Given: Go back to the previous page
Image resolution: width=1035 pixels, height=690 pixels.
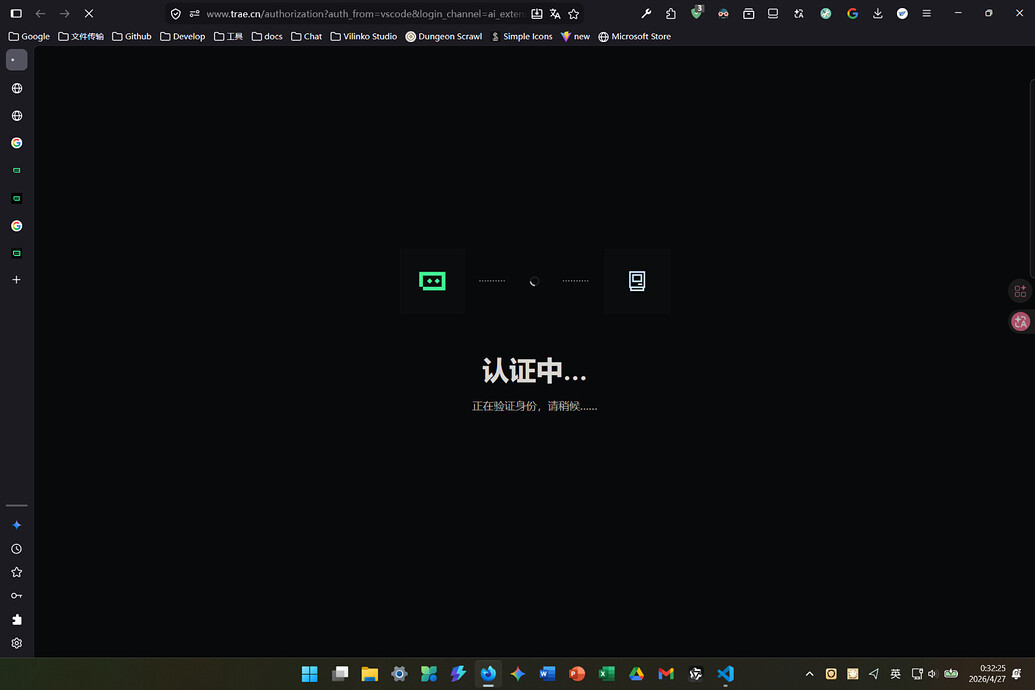Looking at the screenshot, I should [x=40, y=13].
